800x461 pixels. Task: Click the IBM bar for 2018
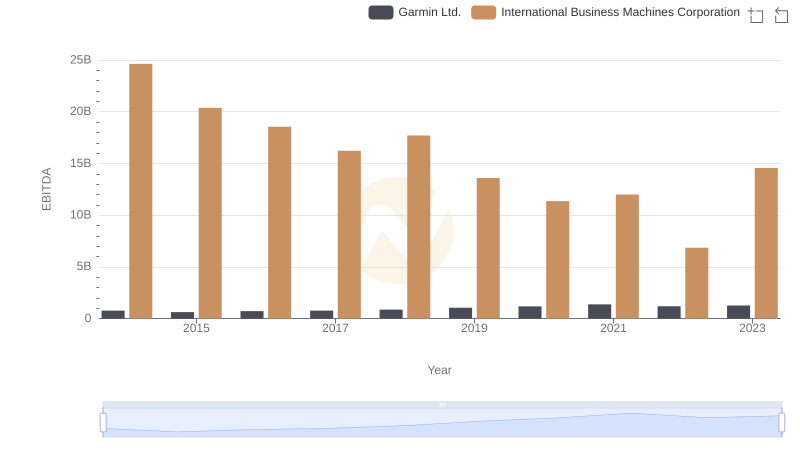[x=419, y=227]
